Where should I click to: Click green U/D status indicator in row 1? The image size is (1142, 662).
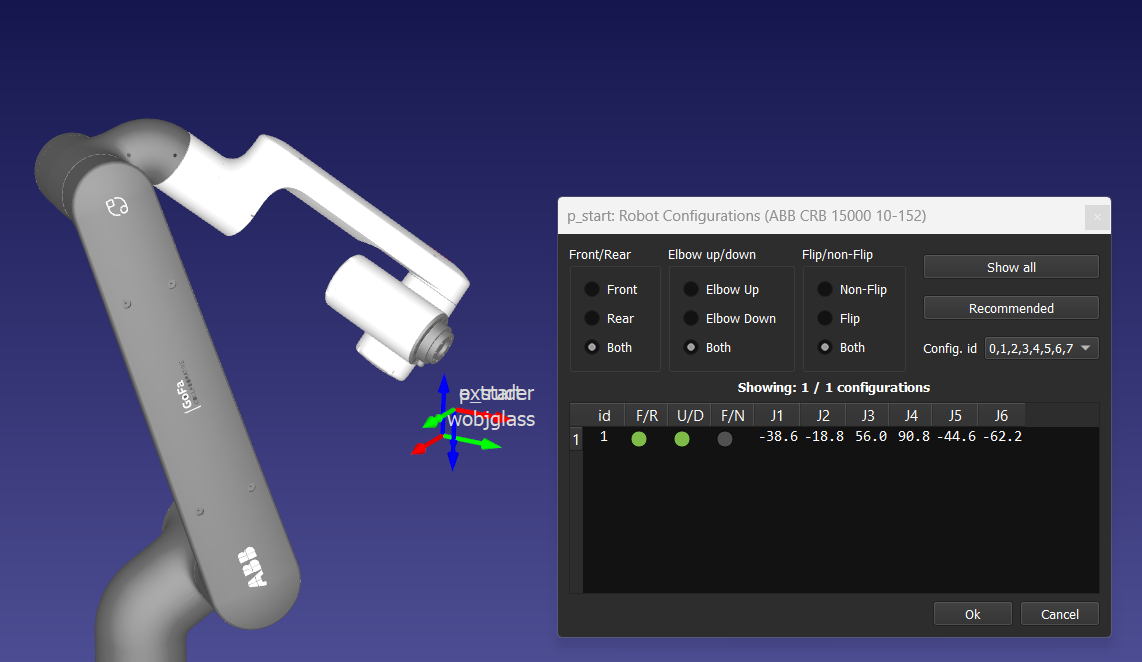[682, 438]
